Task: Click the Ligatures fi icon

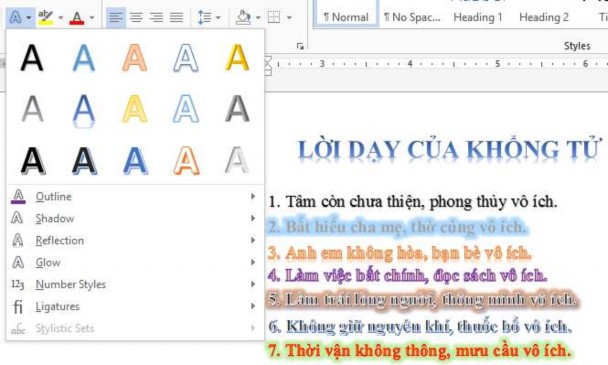Action: tap(18, 306)
